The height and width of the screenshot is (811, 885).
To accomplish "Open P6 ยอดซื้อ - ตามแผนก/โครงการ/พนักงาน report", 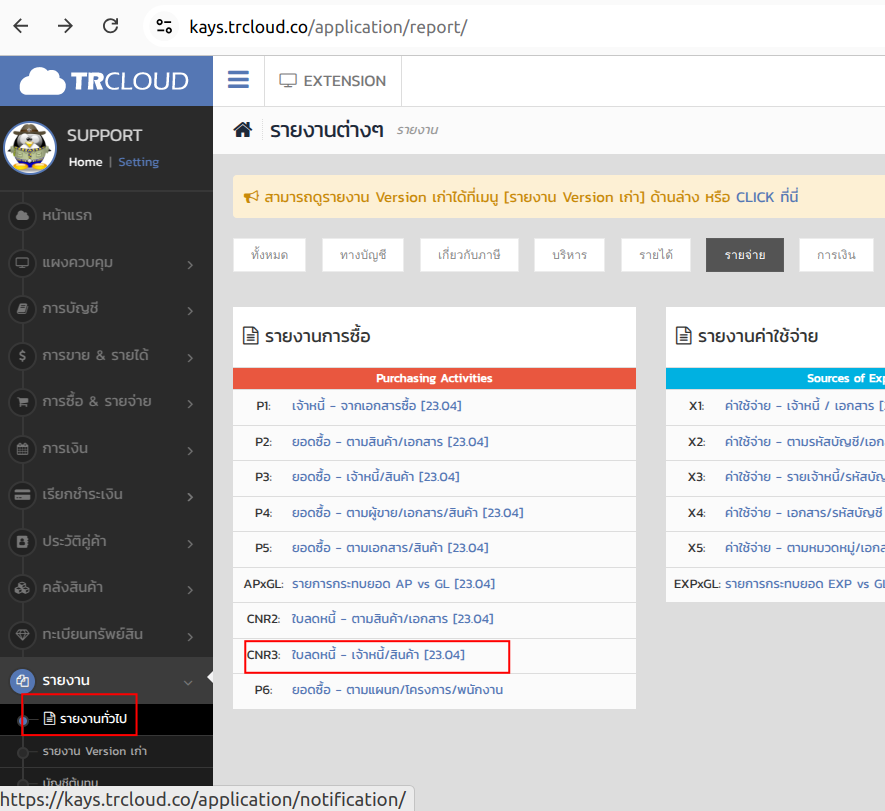I will 397,690.
